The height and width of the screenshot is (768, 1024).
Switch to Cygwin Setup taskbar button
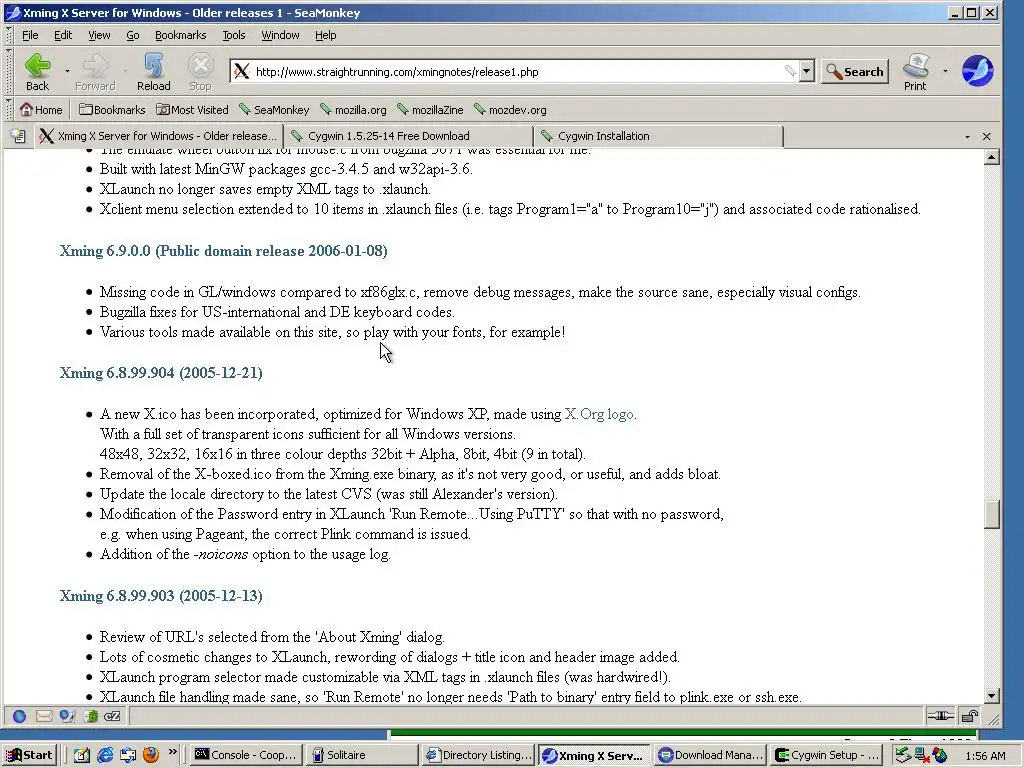pos(827,755)
